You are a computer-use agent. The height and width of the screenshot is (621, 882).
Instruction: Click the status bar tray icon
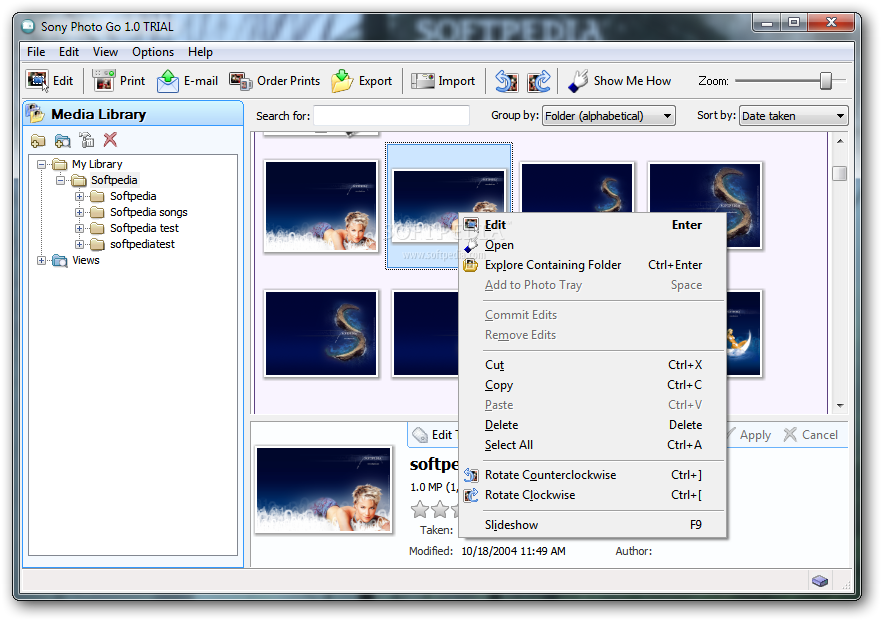(x=820, y=580)
